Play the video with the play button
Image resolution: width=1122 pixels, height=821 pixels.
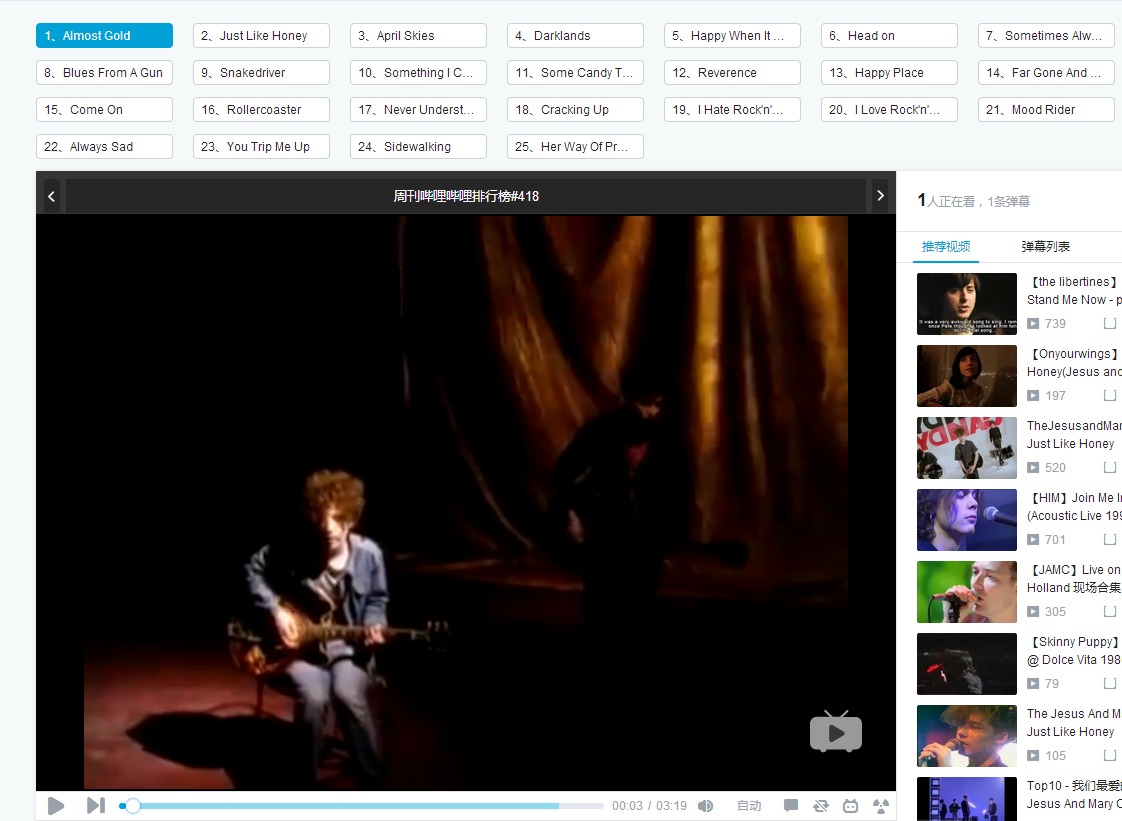pyautogui.click(x=57, y=806)
